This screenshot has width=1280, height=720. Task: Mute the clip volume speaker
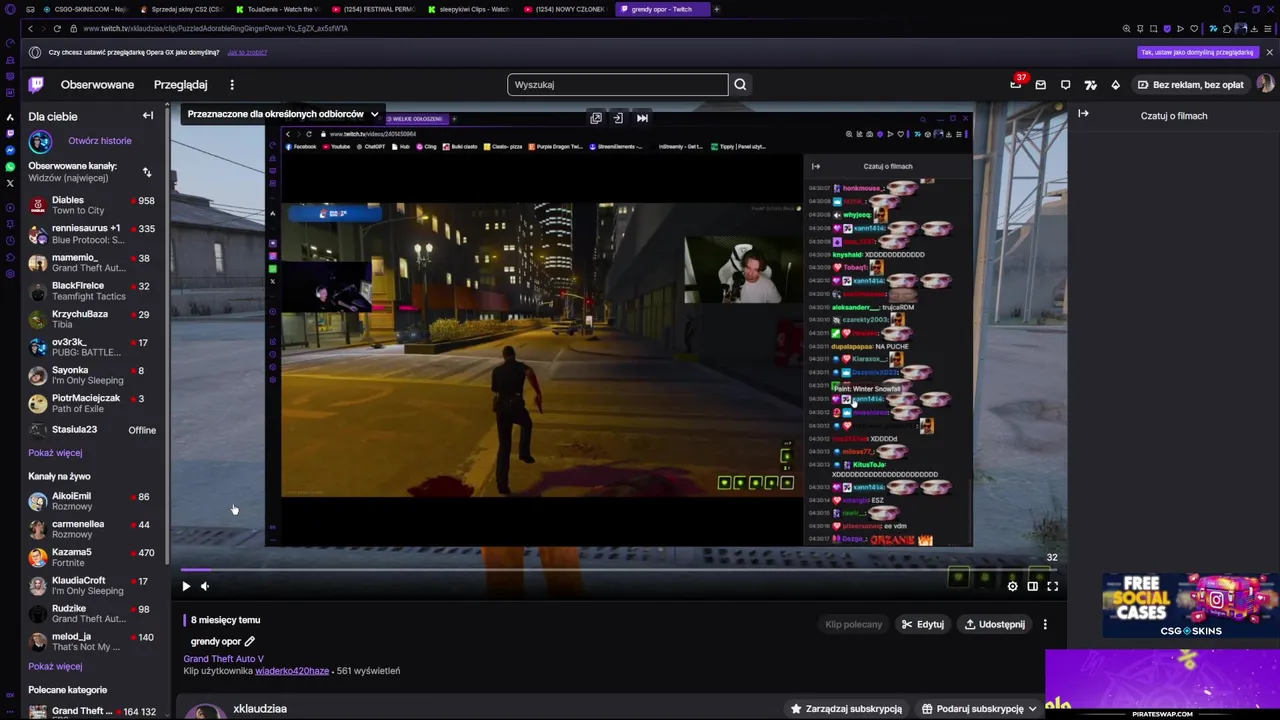[x=205, y=587]
